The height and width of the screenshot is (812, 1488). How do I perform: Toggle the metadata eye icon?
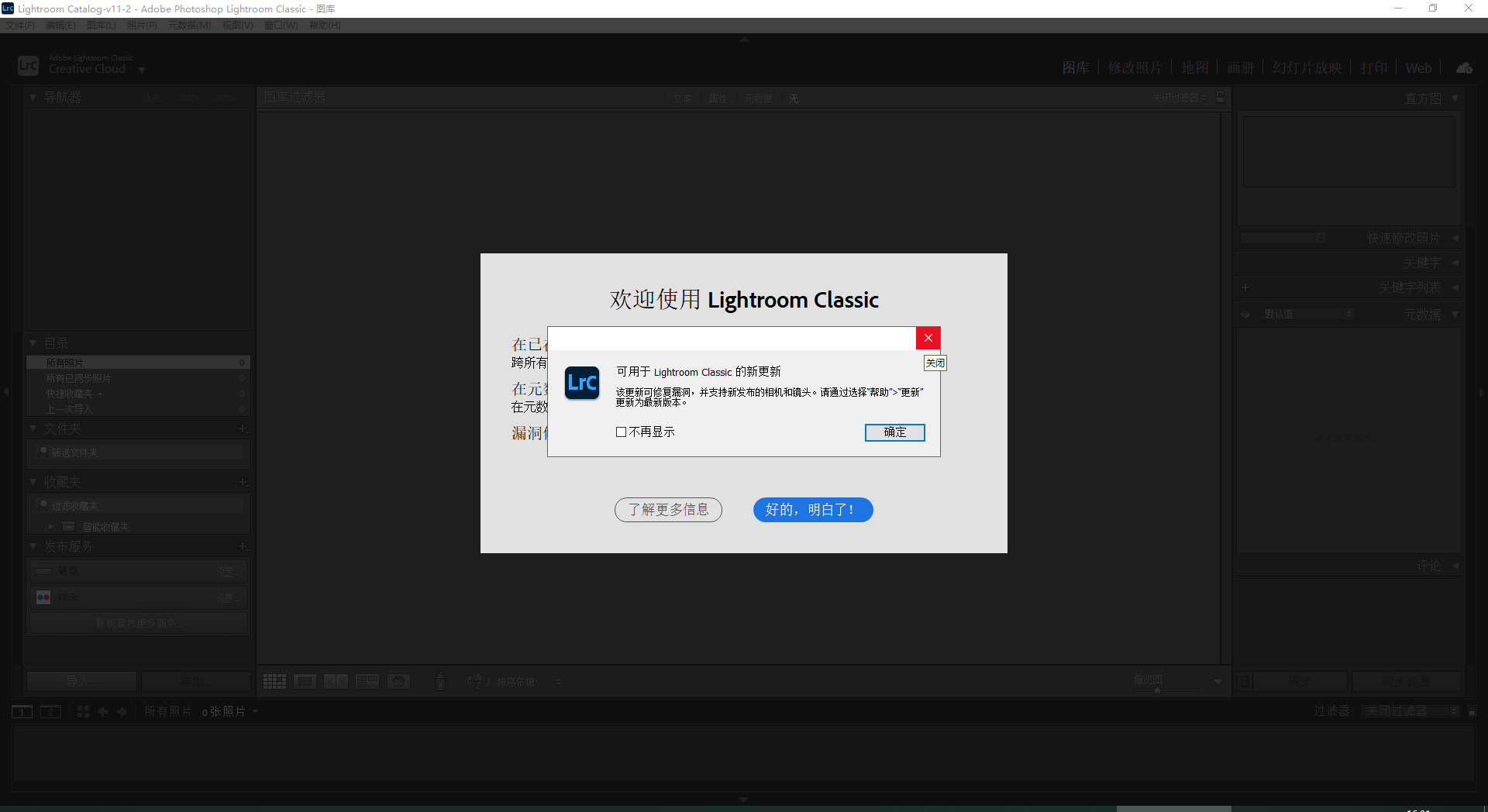point(1245,315)
